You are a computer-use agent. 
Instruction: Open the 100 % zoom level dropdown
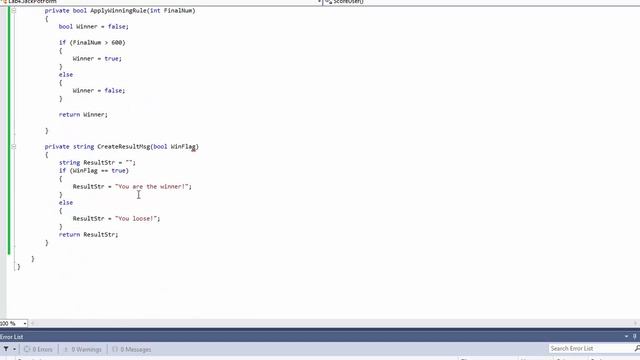click(24, 324)
